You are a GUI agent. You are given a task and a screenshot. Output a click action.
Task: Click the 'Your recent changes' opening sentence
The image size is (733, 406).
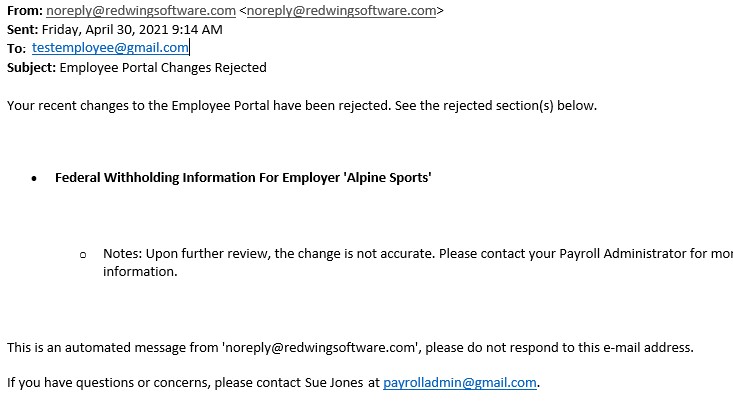[x=302, y=106]
